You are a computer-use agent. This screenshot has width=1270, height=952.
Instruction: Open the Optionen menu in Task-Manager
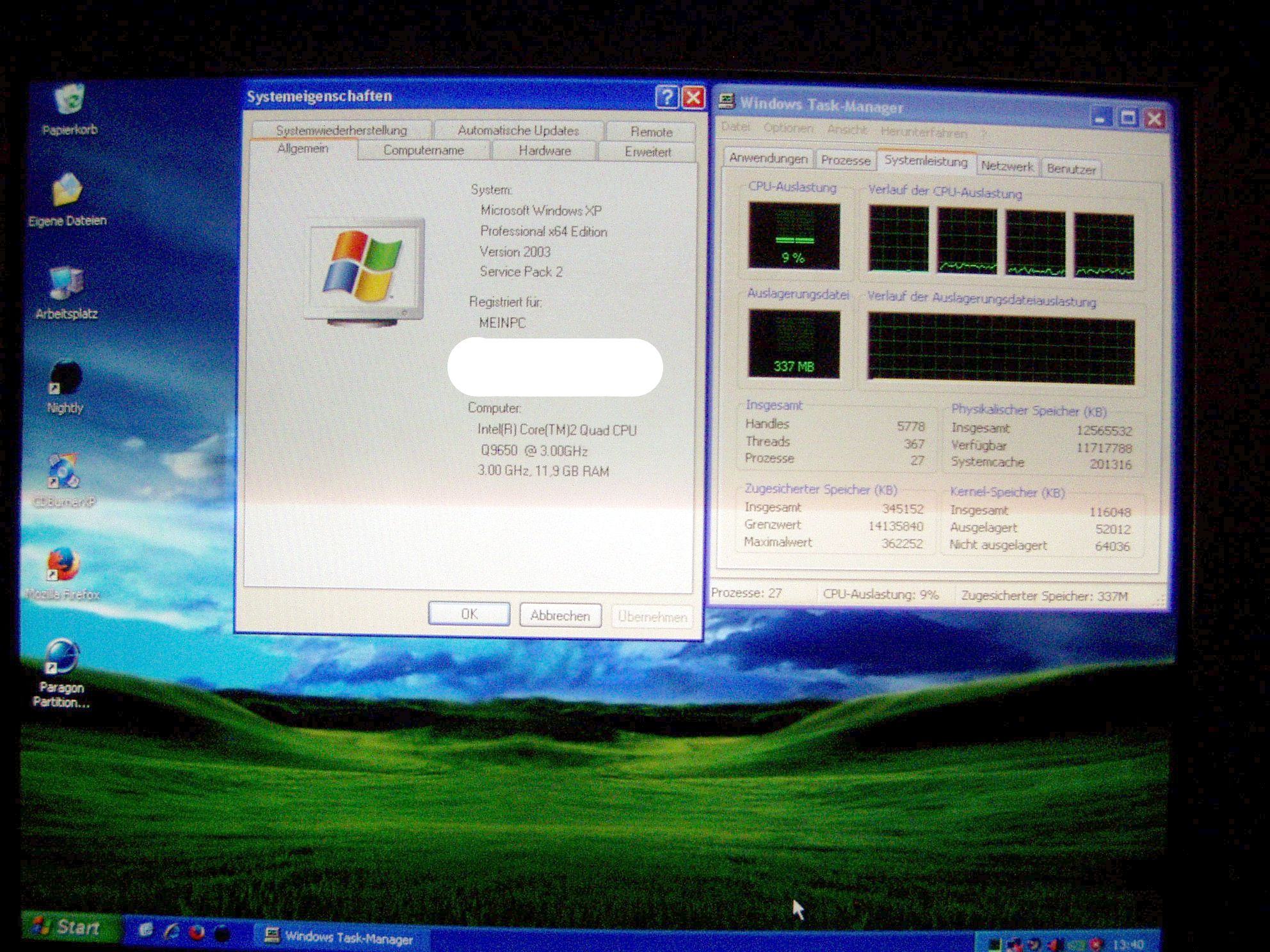[788, 129]
